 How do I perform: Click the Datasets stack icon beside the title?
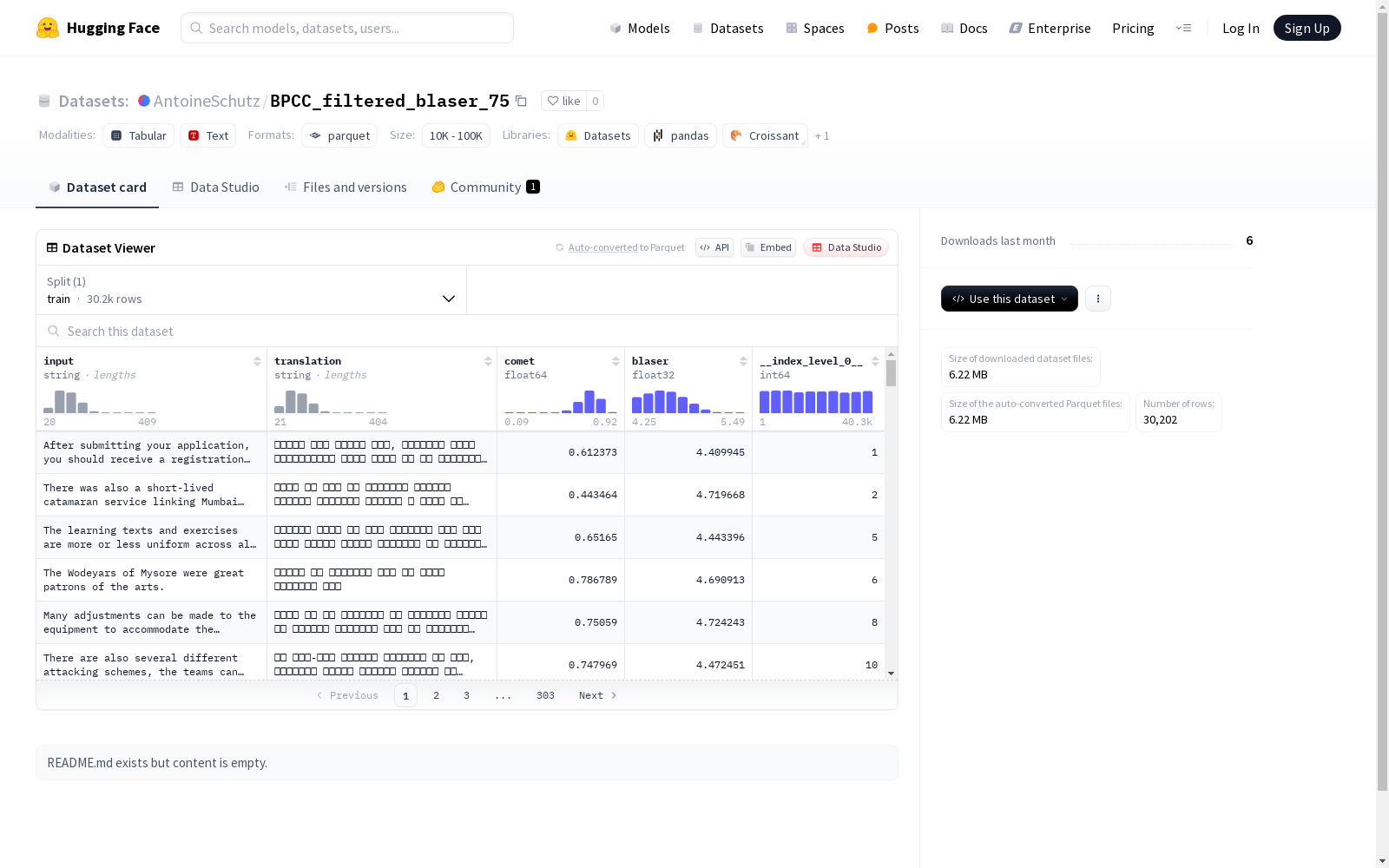point(44,101)
